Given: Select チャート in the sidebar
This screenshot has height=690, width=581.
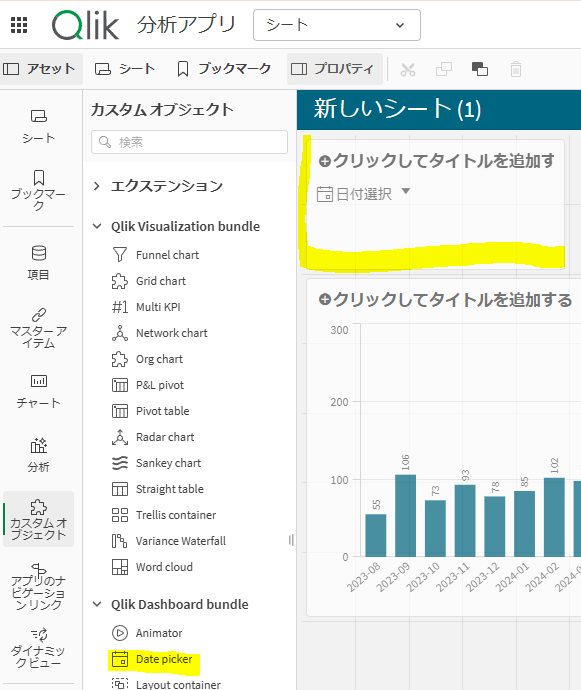Looking at the screenshot, I should pos(38,391).
